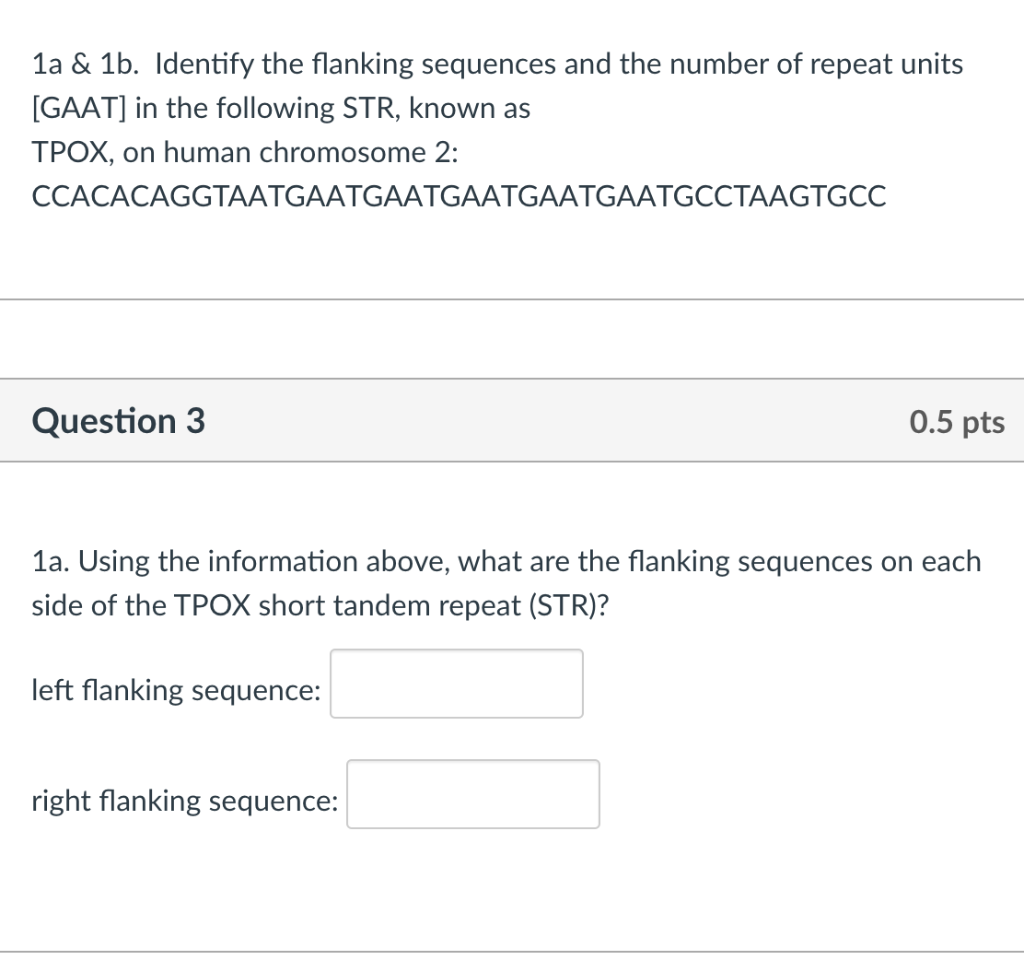Click the question 1a instructions text
Image resolution: width=1024 pixels, height=960 pixels.
(x=505, y=583)
